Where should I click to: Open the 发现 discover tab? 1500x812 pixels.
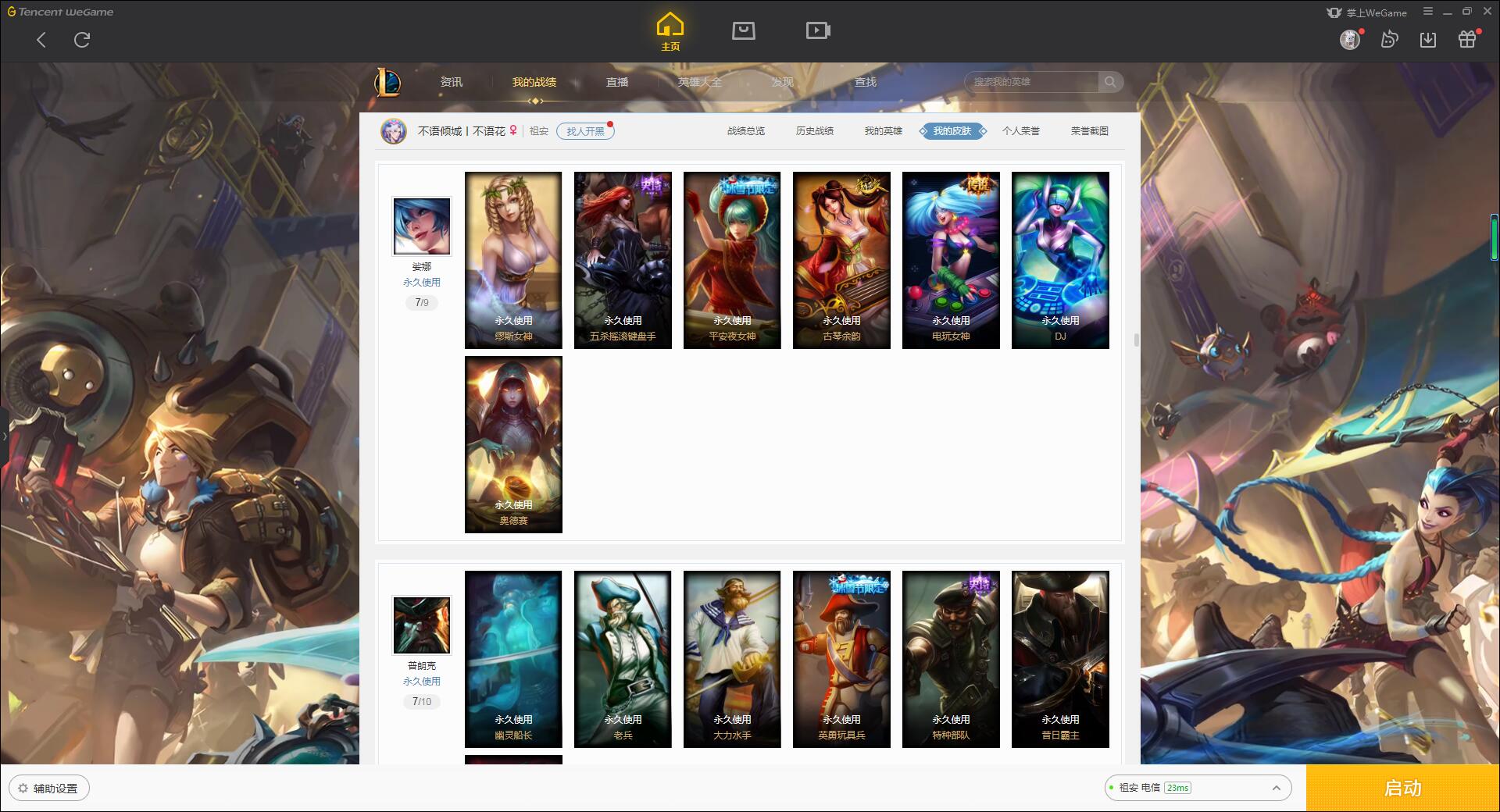tap(783, 82)
